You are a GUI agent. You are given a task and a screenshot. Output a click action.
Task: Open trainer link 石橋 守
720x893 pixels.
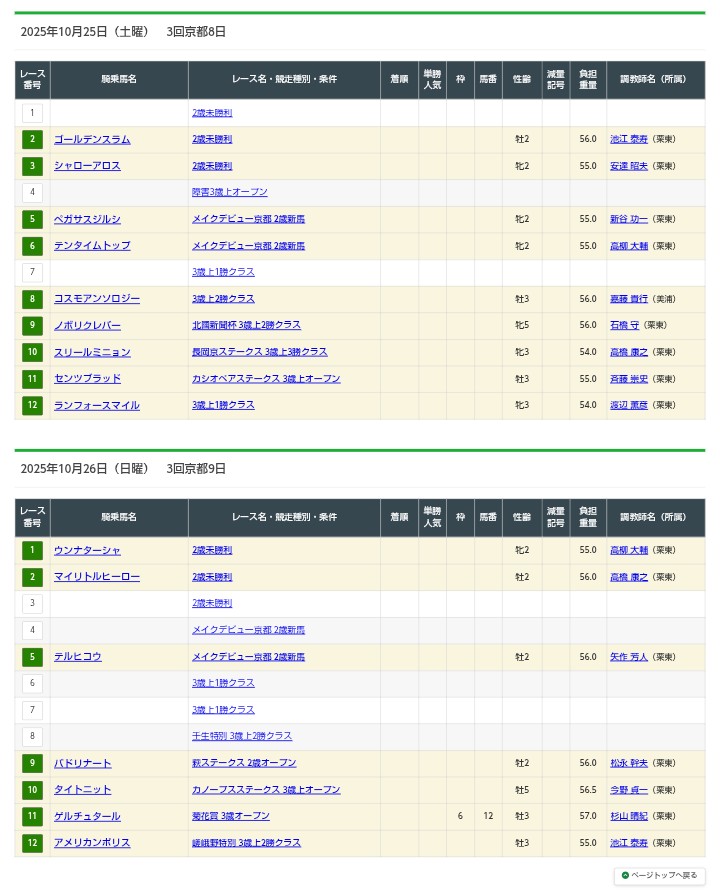(624, 325)
